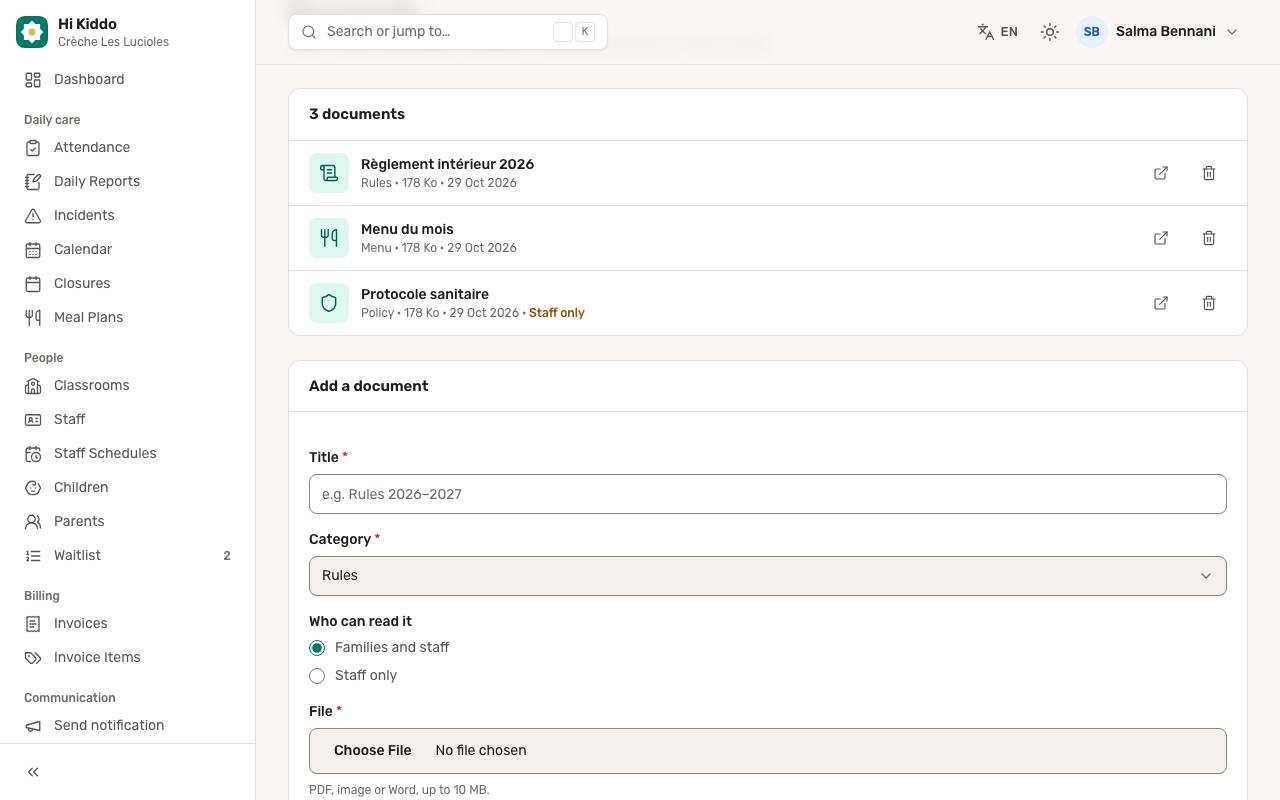Select Families and staff radio option
1280x800 pixels.
coord(317,648)
